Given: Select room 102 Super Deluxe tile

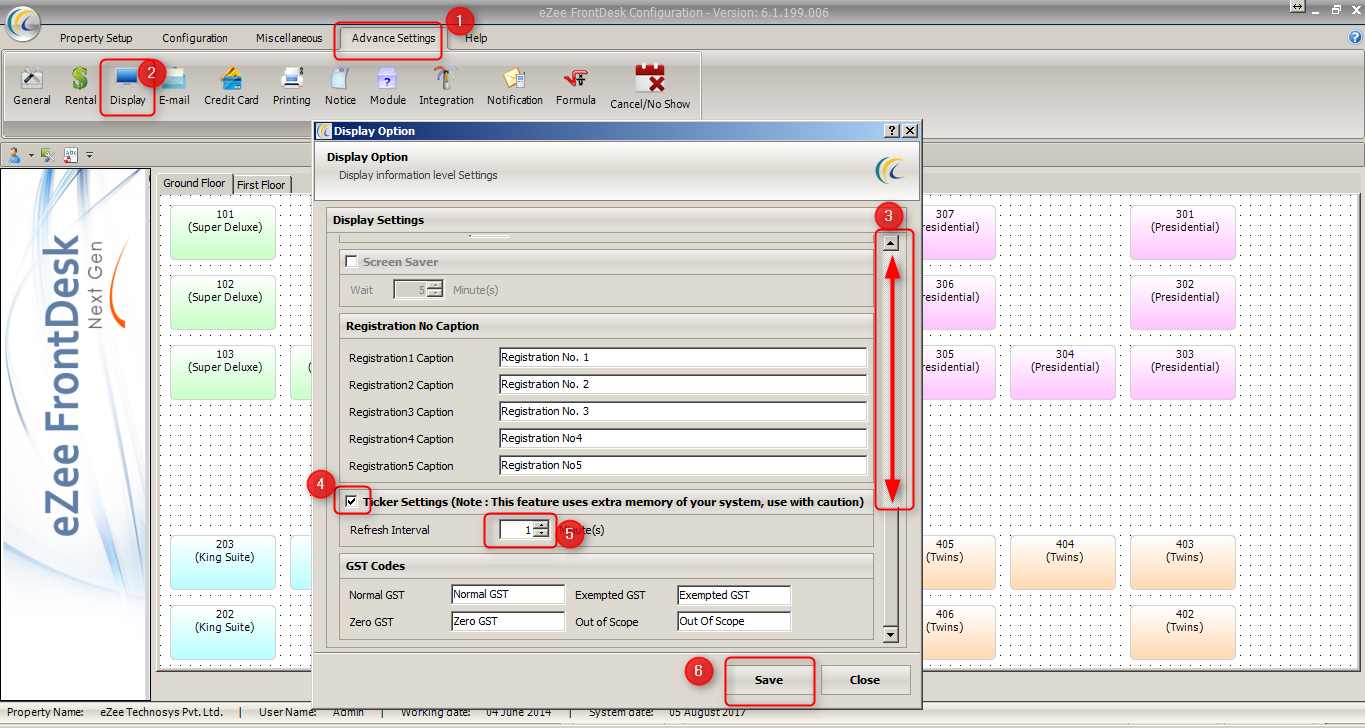Looking at the screenshot, I should 224,302.
